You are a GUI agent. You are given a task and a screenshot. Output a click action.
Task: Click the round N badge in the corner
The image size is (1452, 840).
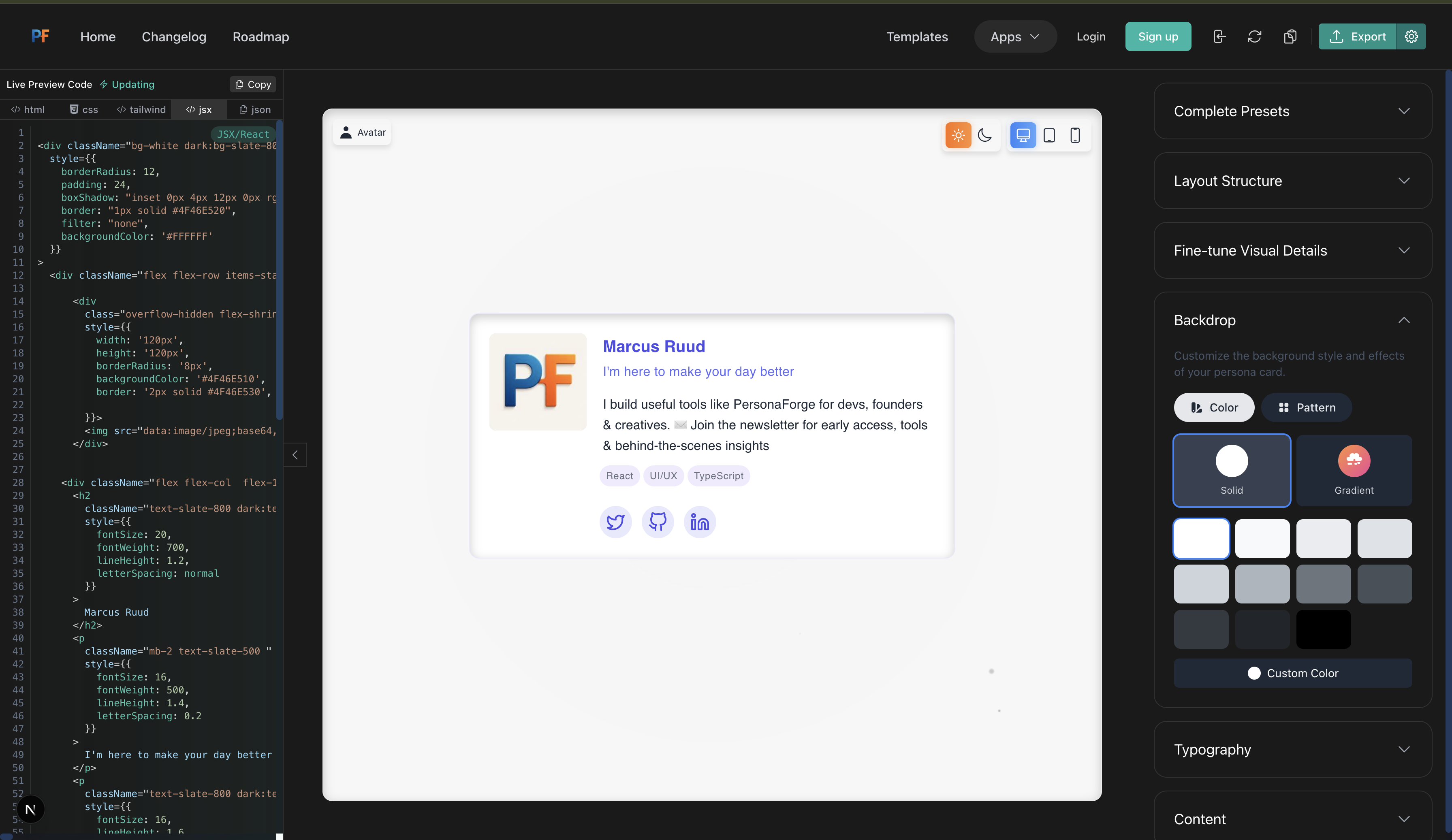tap(30, 809)
